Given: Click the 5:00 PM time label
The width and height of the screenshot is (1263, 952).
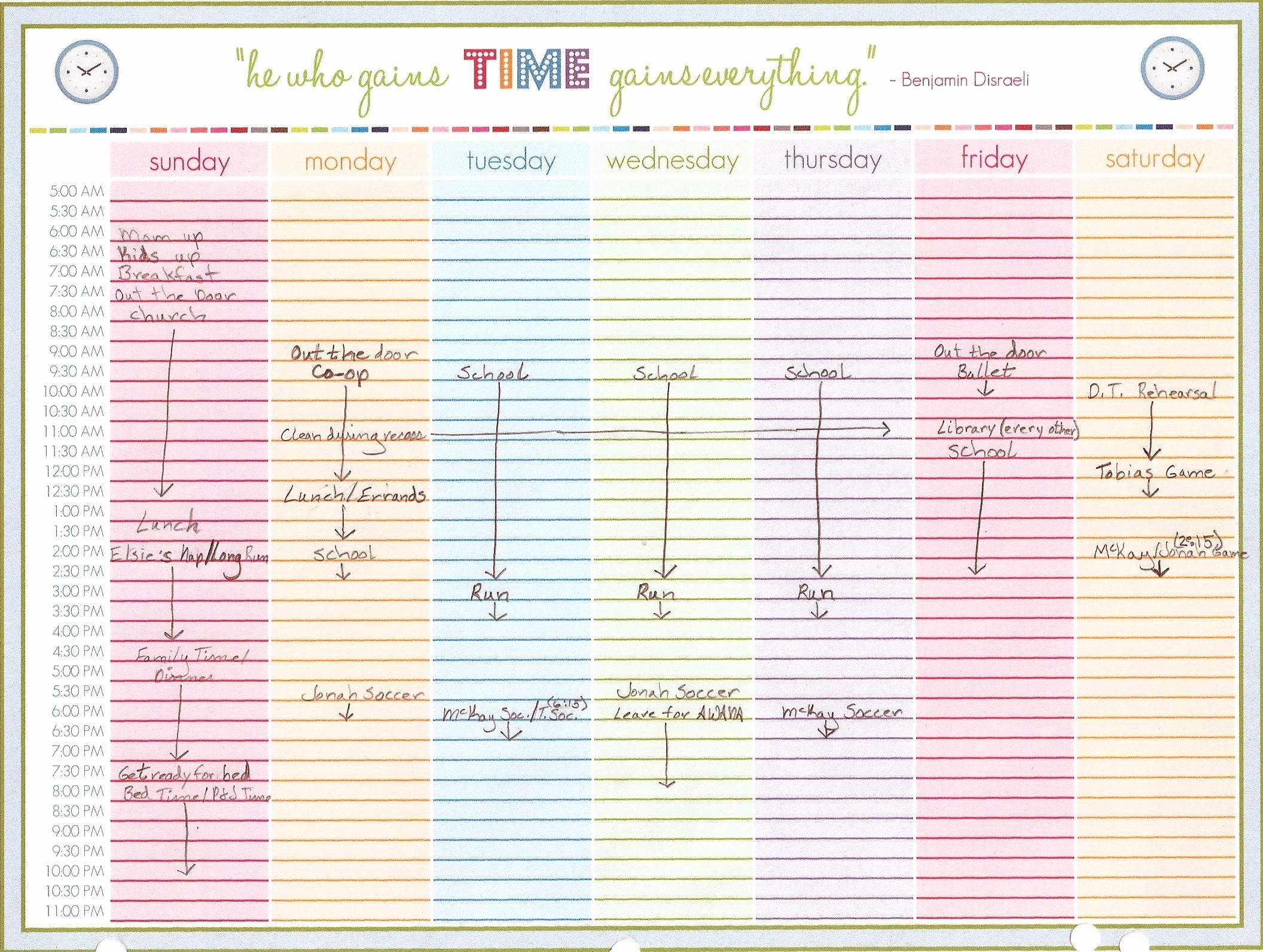Looking at the screenshot, I should (75, 668).
